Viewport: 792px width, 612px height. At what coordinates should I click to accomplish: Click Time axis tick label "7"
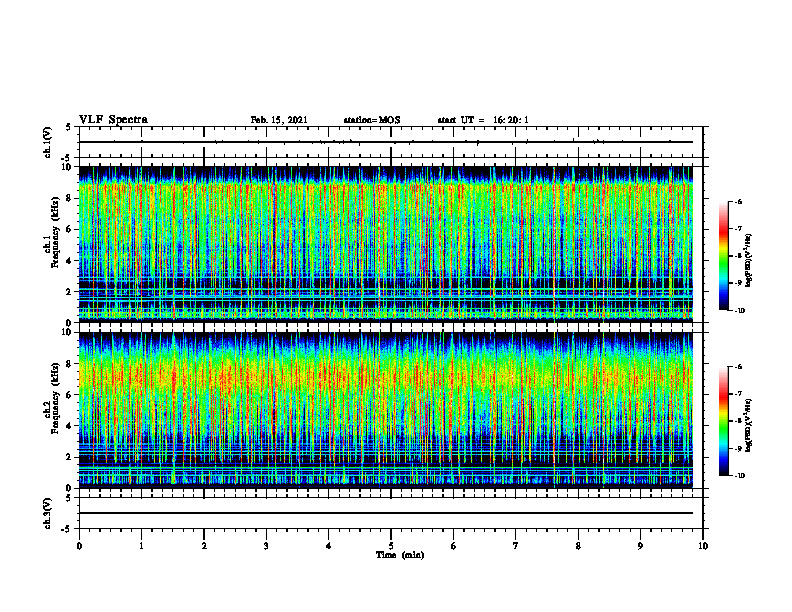pyautogui.click(x=516, y=546)
